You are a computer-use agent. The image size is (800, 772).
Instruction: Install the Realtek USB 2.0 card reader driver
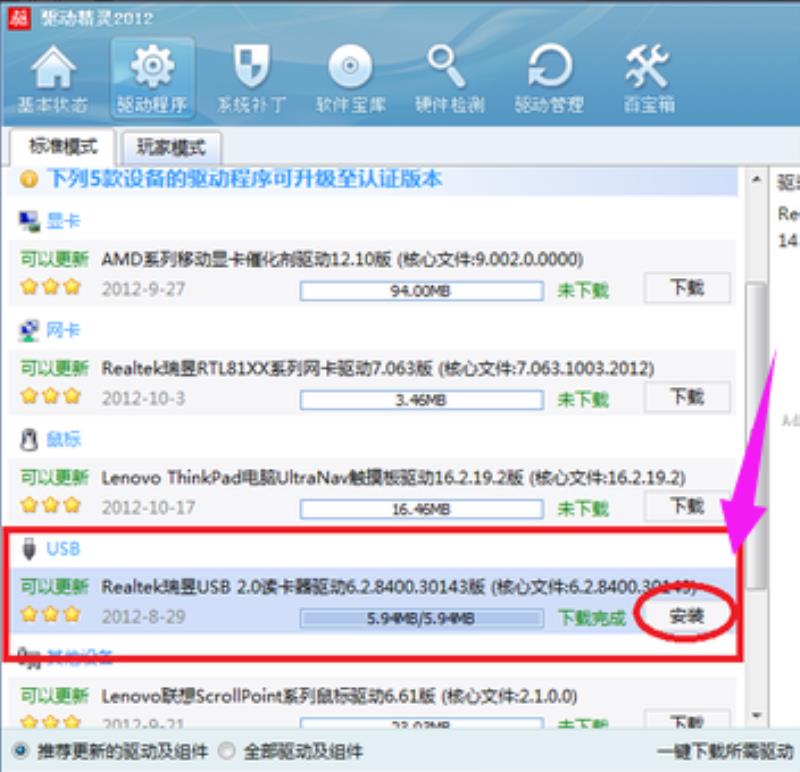click(686, 616)
